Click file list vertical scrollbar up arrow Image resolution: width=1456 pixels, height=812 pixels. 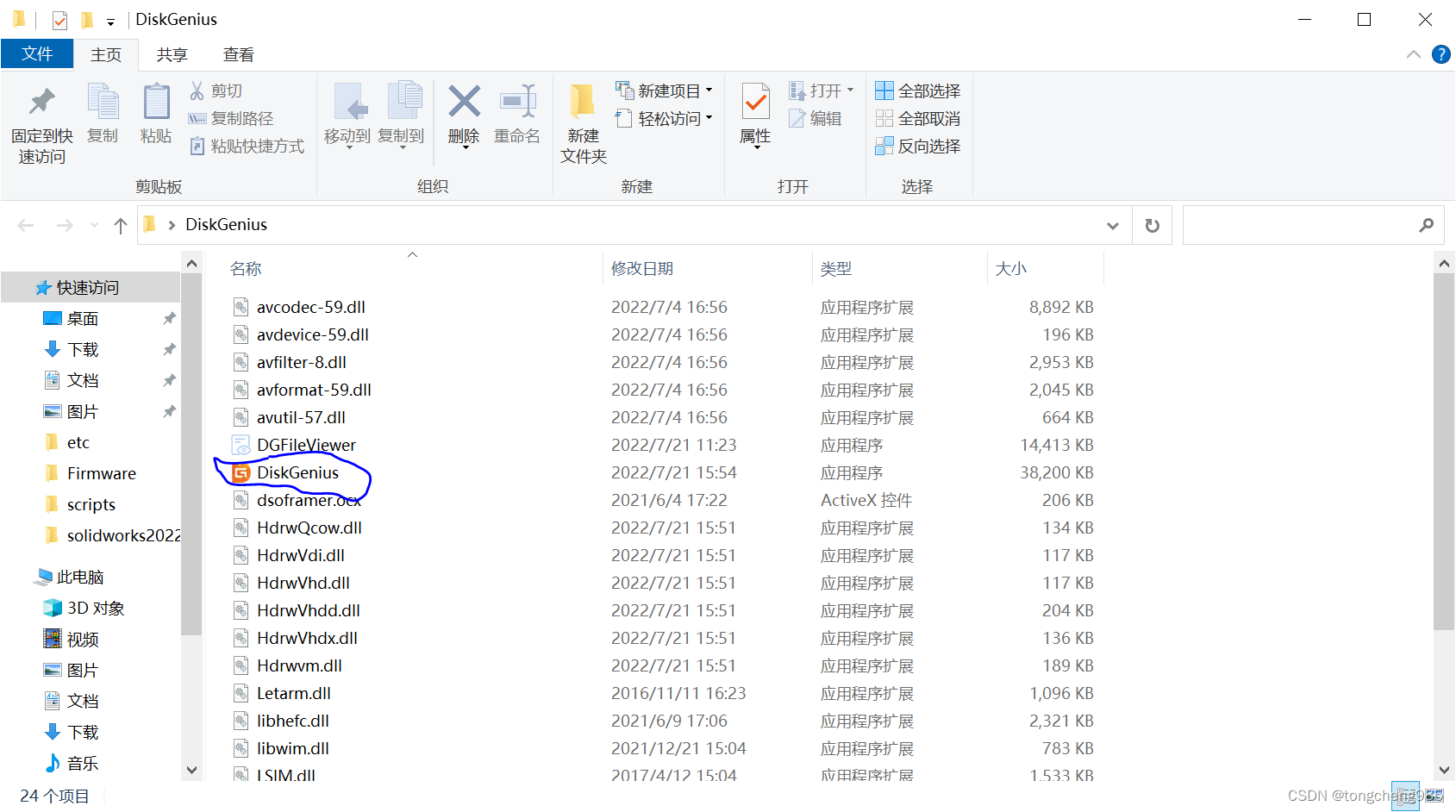1444,263
